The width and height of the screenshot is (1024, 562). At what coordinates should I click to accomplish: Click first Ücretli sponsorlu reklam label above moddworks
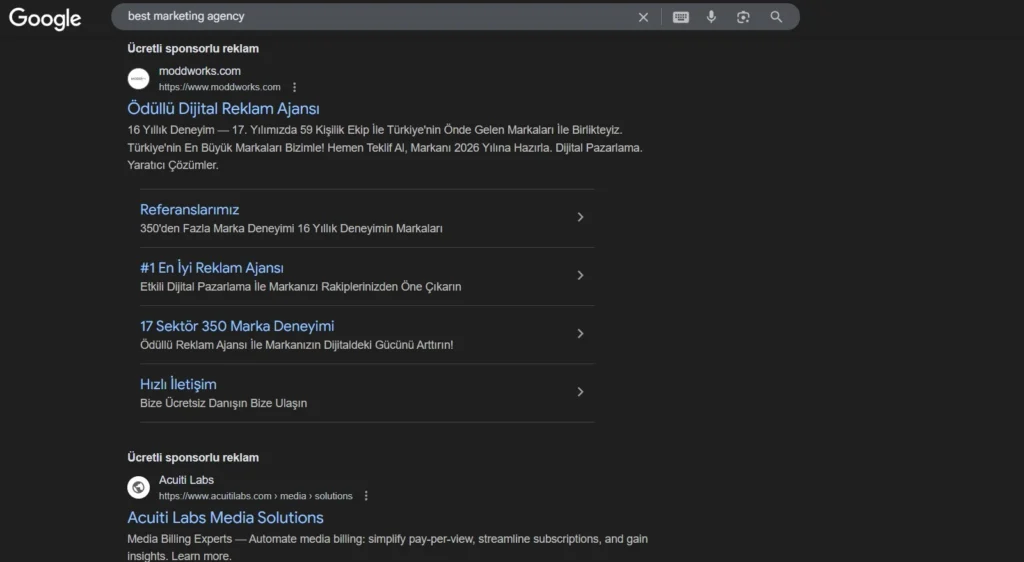(x=193, y=48)
